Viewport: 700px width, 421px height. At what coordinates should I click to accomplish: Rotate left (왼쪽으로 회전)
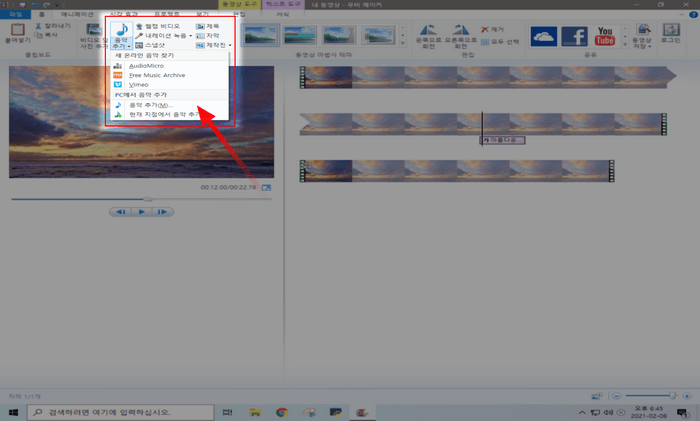pyautogui.click(x=429, y=36)
